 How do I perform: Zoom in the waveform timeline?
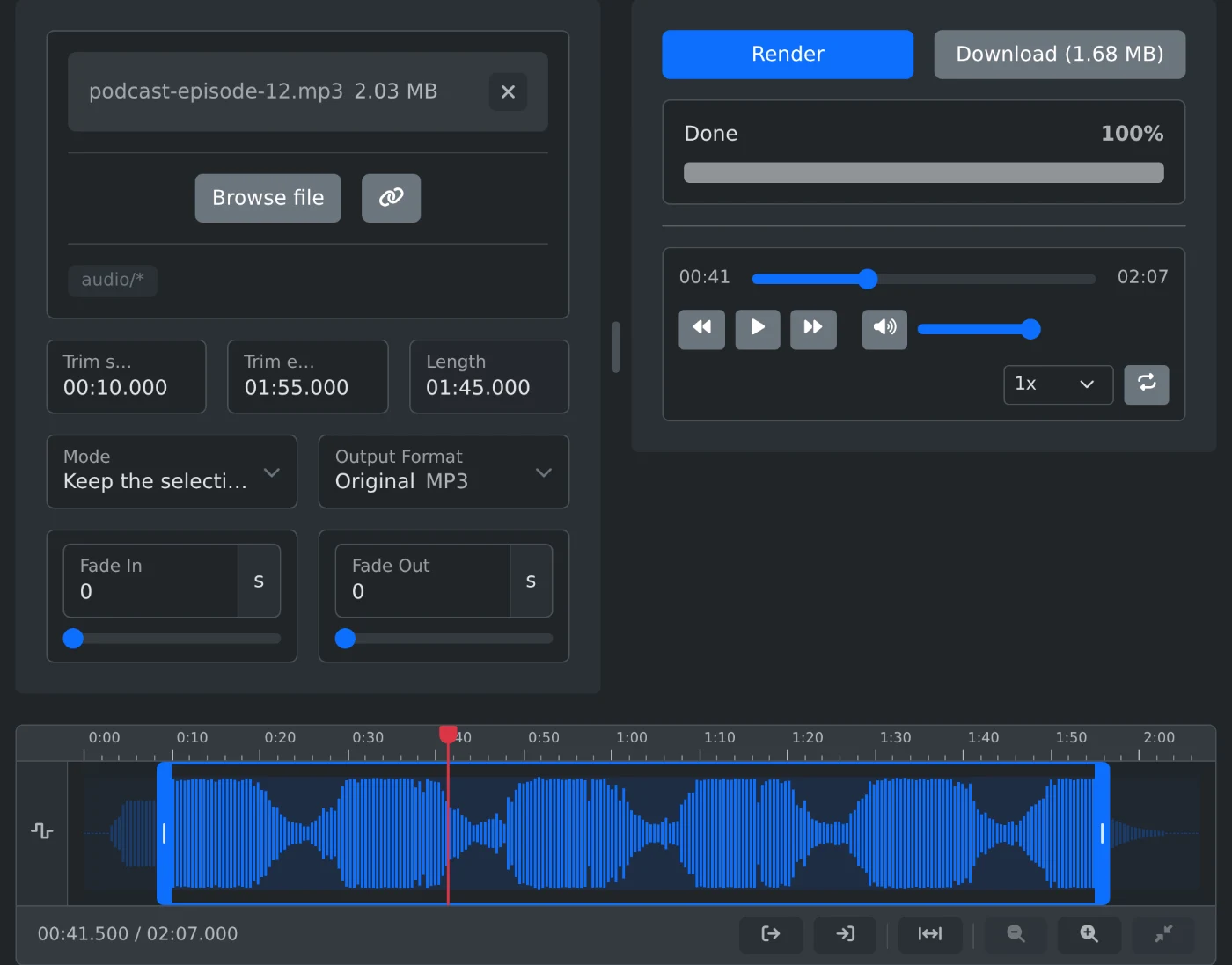(1089, 934)
